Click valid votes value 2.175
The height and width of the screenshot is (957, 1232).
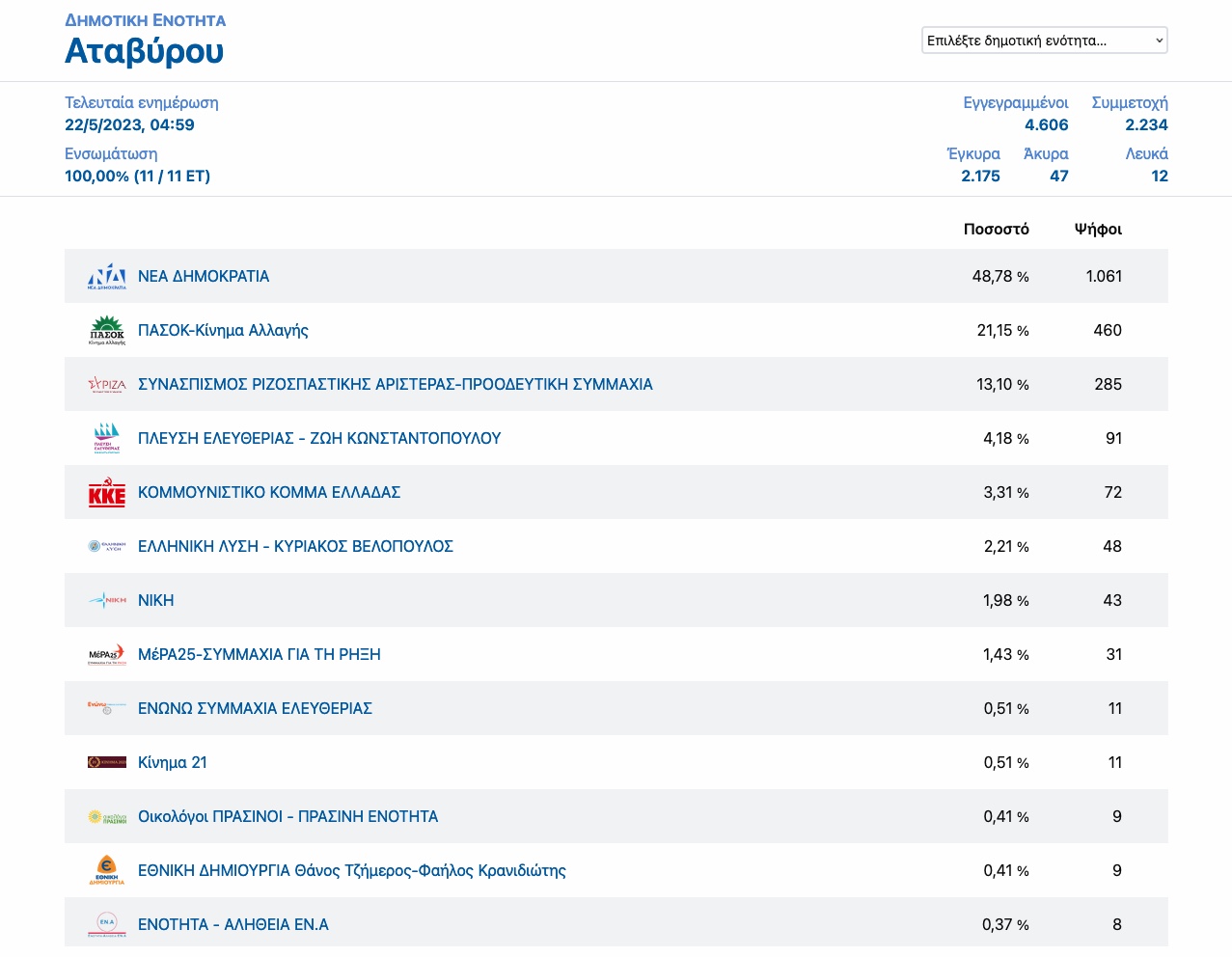980,176
